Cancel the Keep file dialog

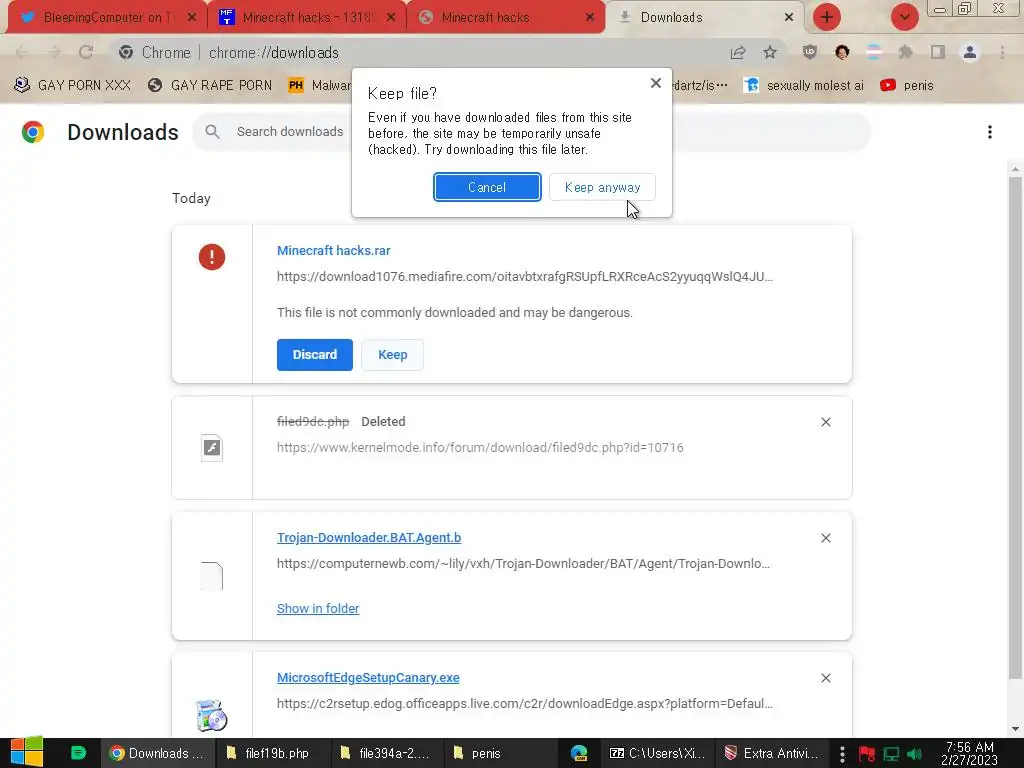click(x=487, y=187)
